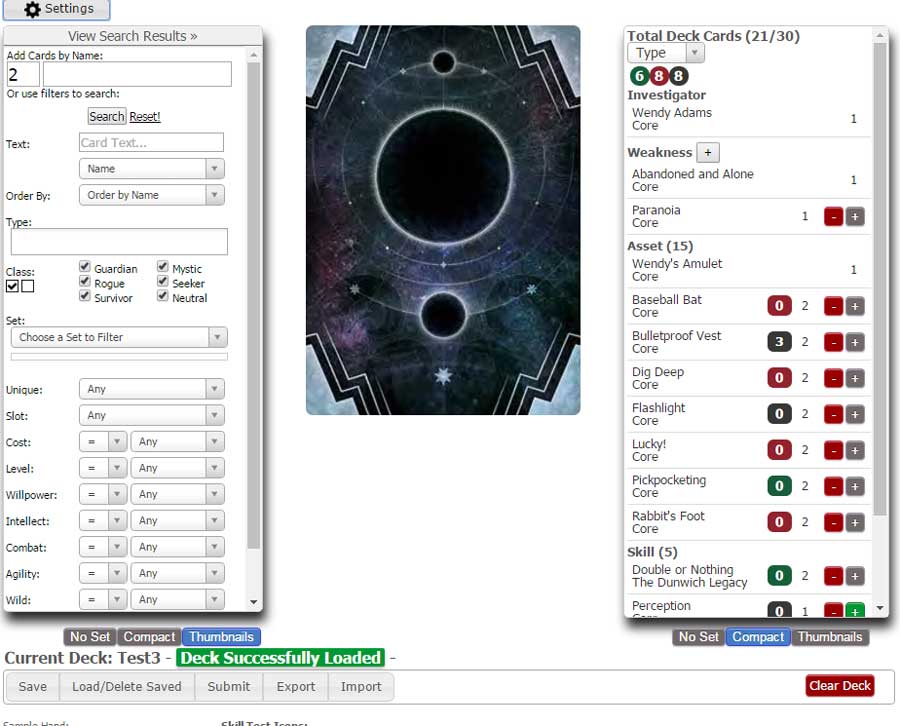Click the green 6 counter badge
Screen dimensions: 900x726
tap(639, 76)
